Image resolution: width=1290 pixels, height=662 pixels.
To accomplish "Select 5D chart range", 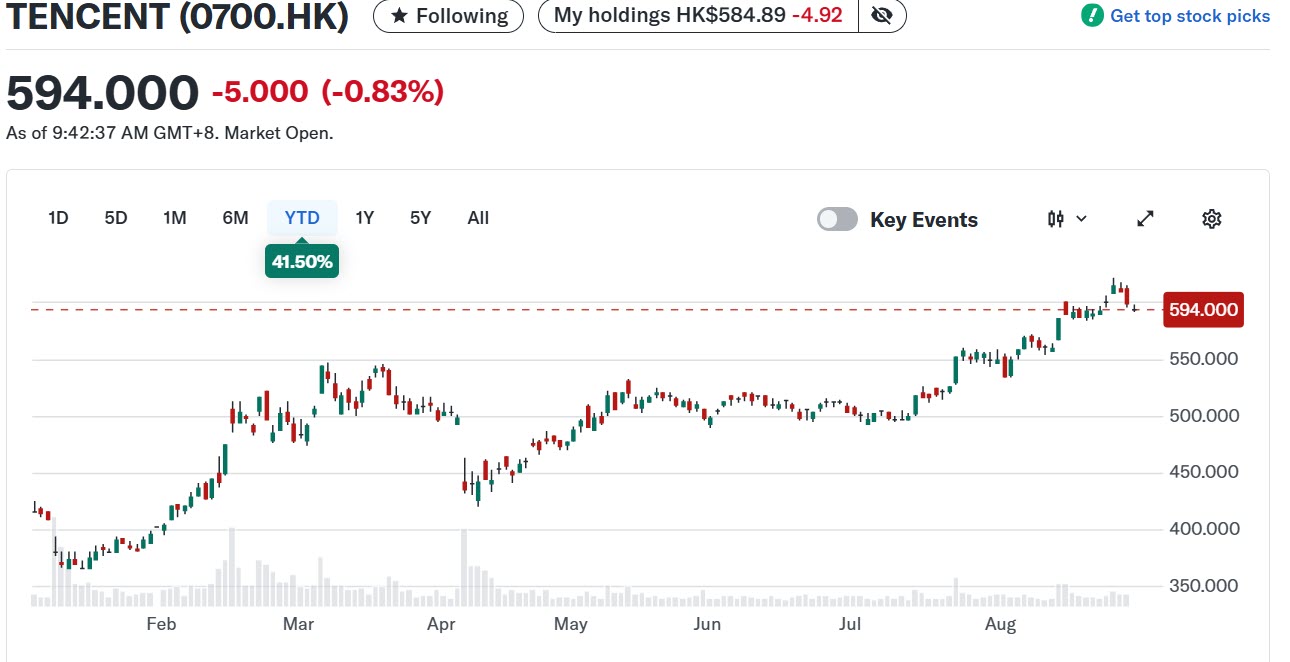I will (116, 218).
